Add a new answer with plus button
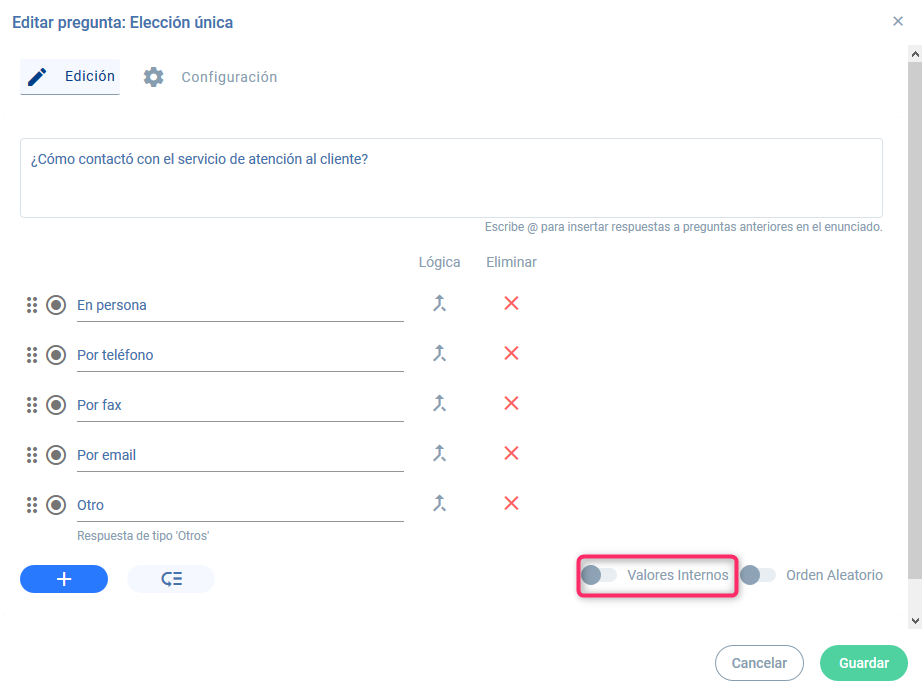 click(64, 579)
